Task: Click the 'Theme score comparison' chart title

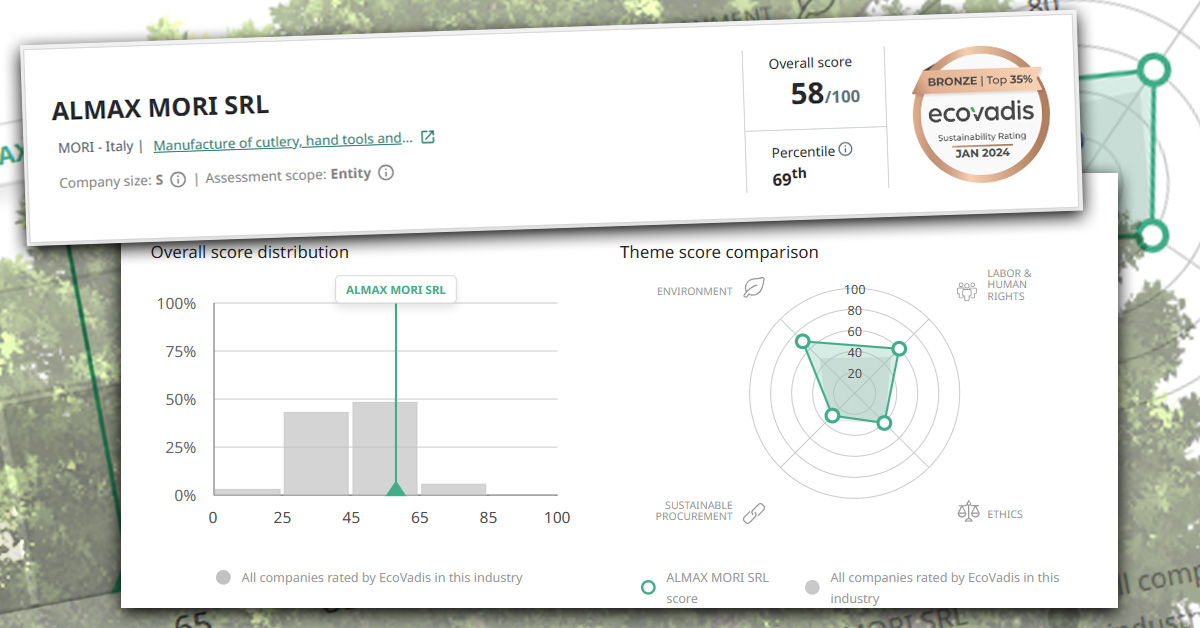Action: pos(719,252)
